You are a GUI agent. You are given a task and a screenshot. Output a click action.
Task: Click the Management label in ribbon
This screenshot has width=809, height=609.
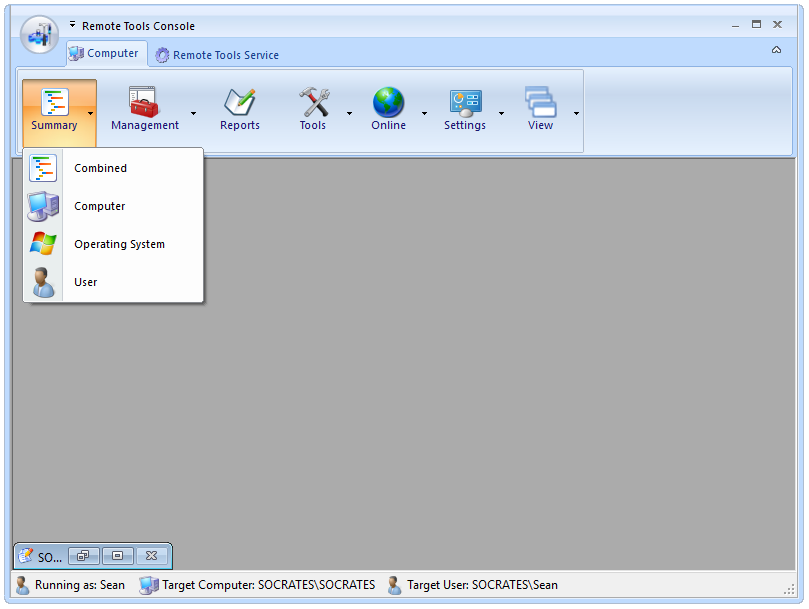click(x=145, y=125)
